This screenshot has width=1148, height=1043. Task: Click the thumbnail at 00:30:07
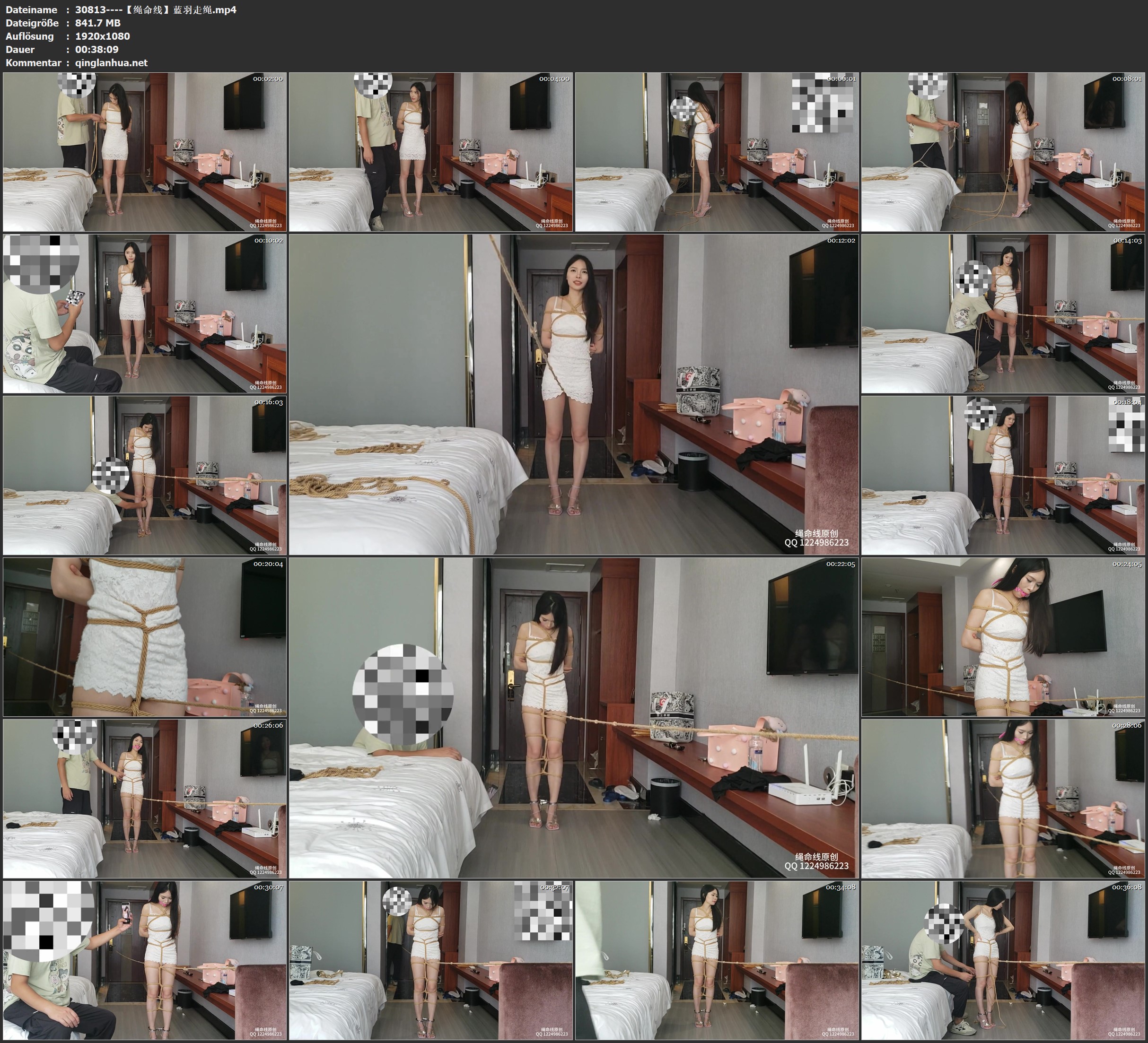coord(145,960)
